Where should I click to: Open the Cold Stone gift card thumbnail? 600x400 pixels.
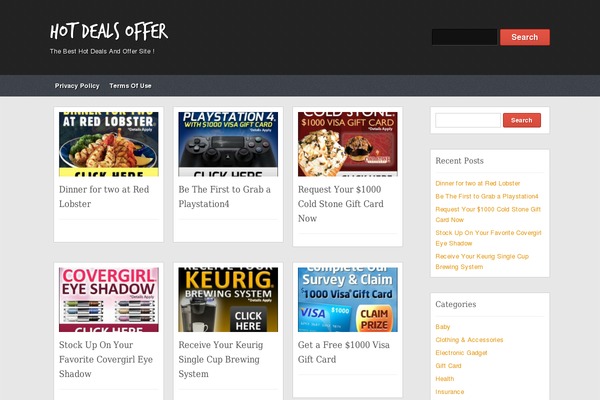347,144
